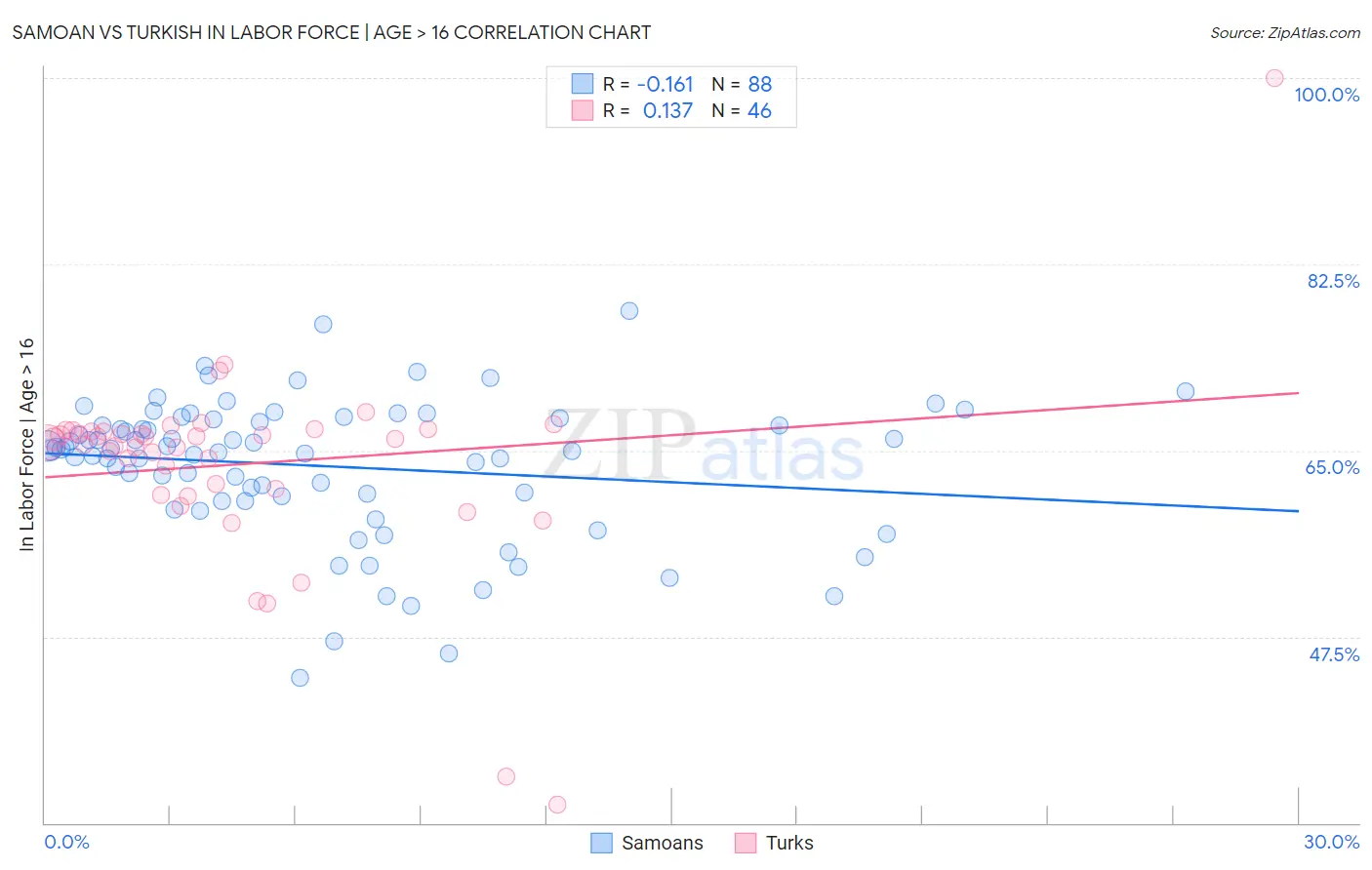Screen dimensions: 1372x870
Task: Click the blue swatch beside R = -0.161
Action: coord(583,84)
